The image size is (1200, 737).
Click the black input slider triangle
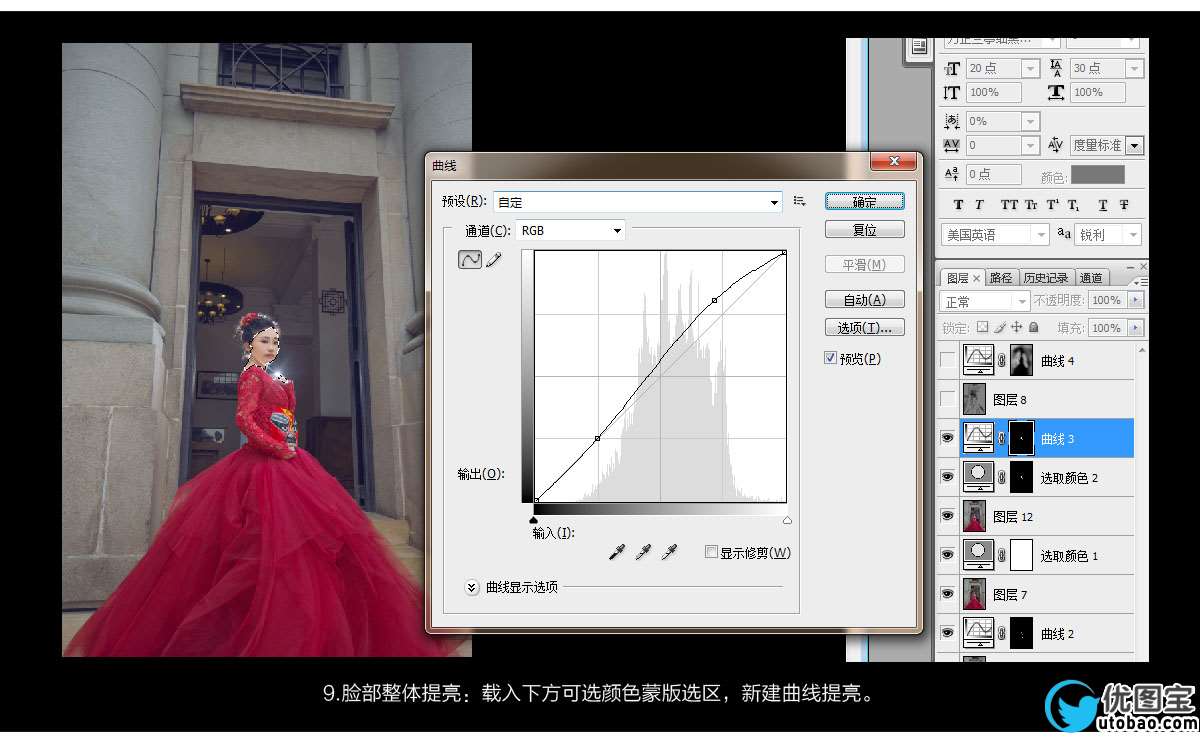coord(533,520)
